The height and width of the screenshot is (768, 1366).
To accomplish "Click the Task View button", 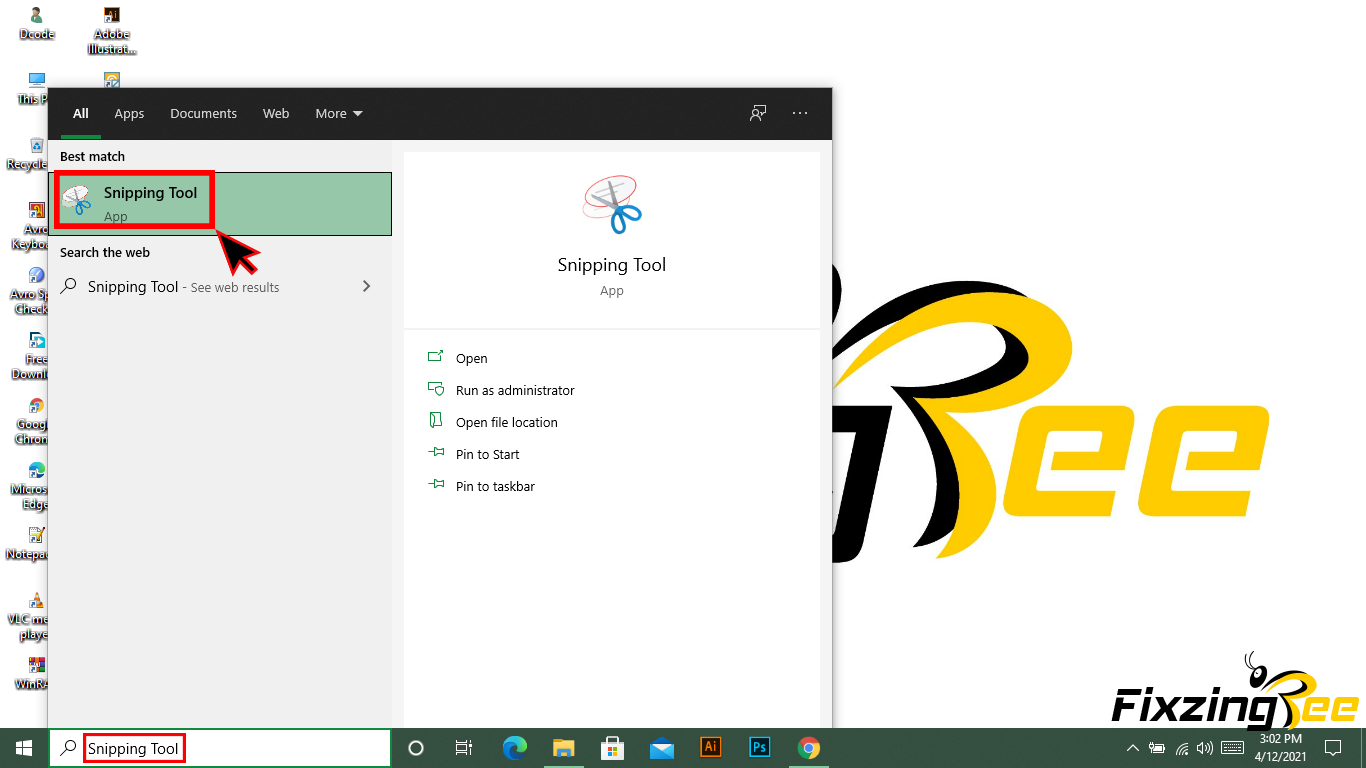I will point(464,747).
